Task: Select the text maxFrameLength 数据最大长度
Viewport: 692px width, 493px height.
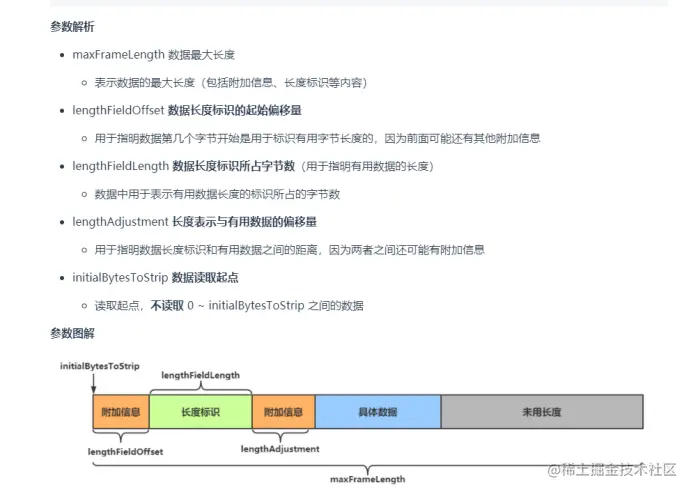Action: [x=153, y=55]
